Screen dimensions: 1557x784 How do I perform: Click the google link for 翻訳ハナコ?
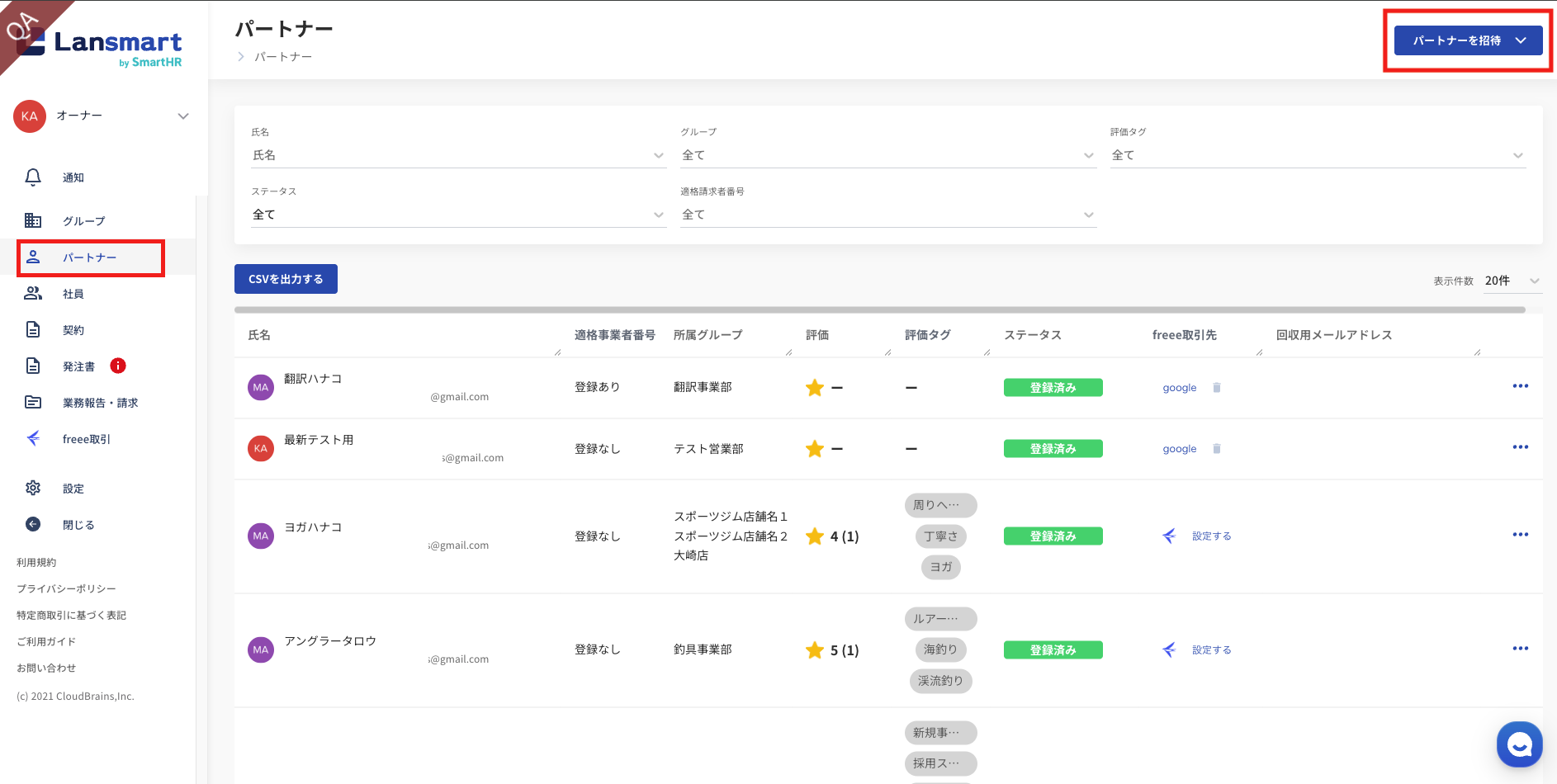click(1180, 387)
